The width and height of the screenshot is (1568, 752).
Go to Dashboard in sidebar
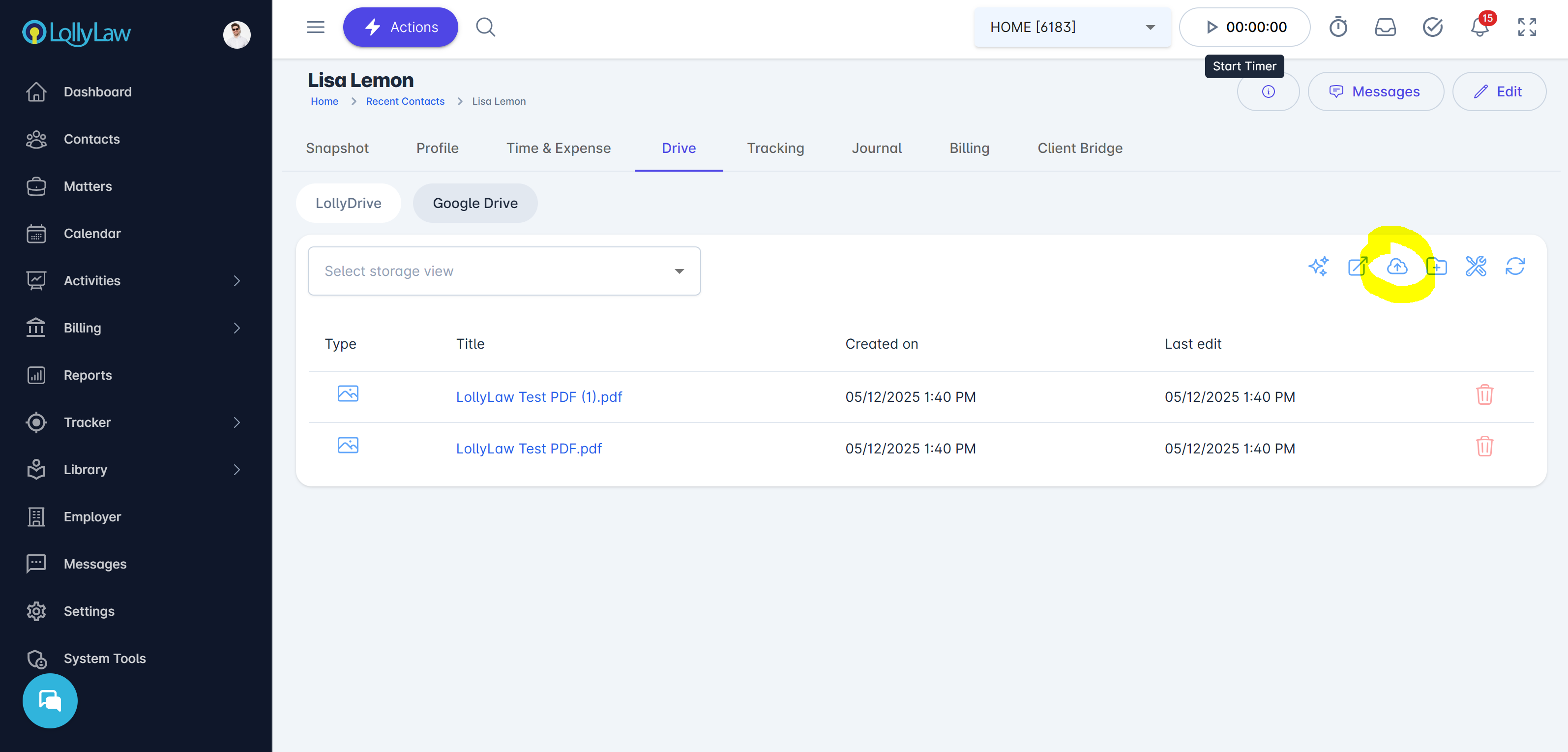tap(97, 92)
